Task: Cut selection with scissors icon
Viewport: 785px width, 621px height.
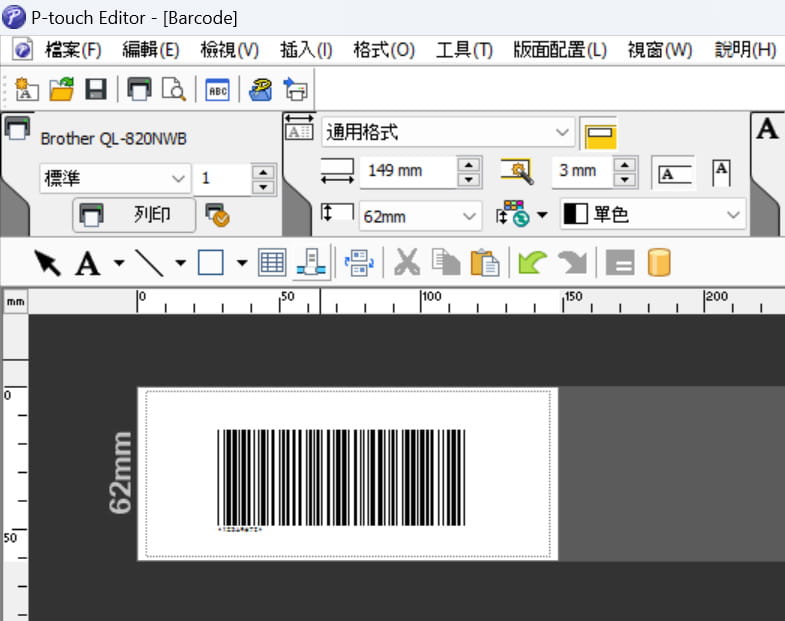Action: [x=407, y=262]
